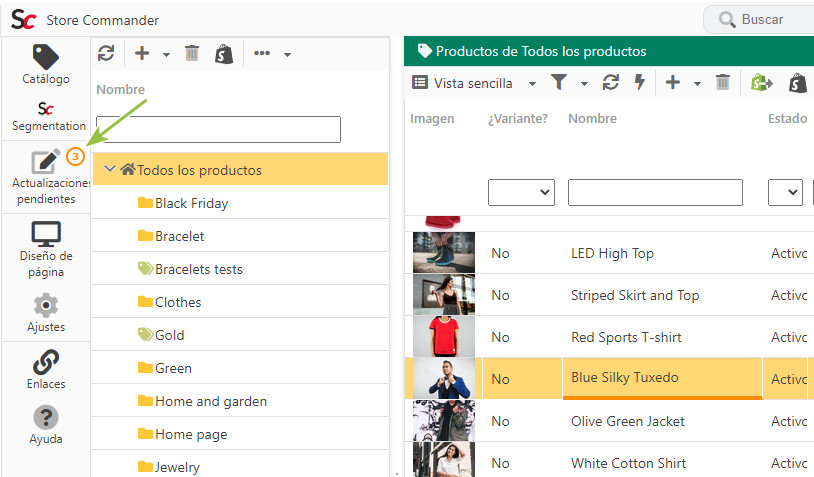Click the Olive Green Jacket thumbnail
The width and height of the screenshot is (814, 477).
(444, 421)
